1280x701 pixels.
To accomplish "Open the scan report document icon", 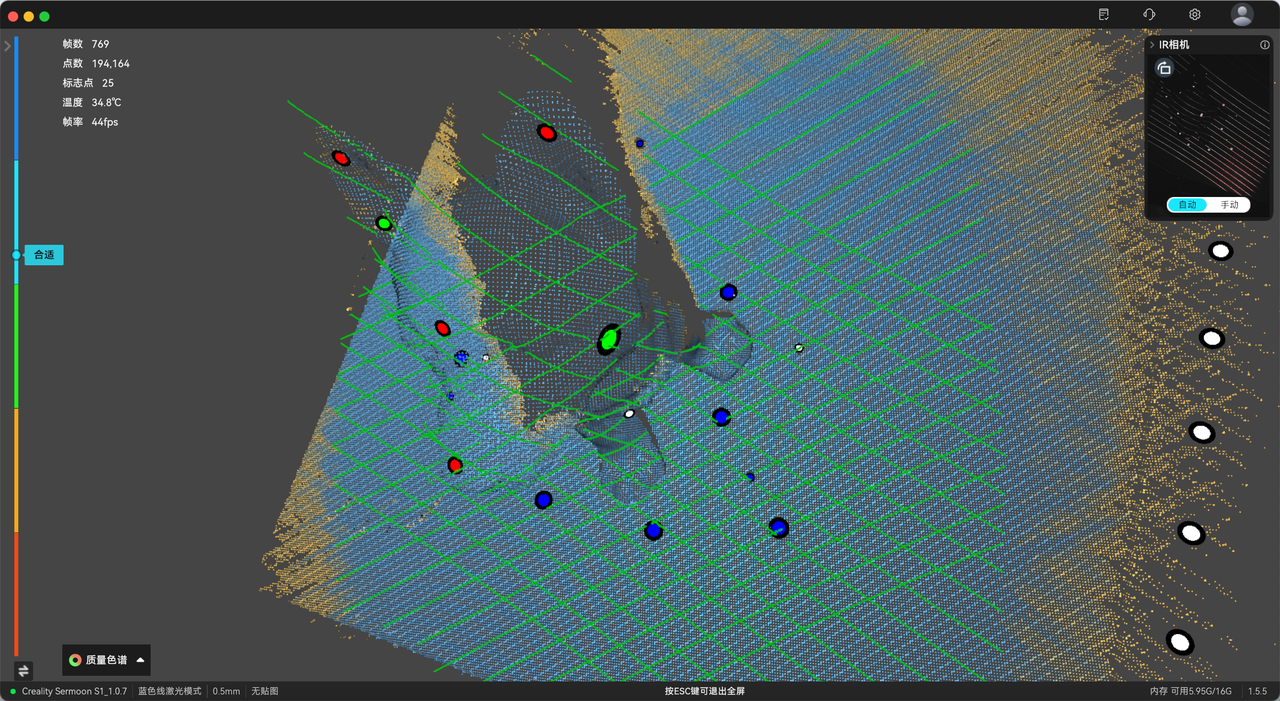I will [1104, 14].
